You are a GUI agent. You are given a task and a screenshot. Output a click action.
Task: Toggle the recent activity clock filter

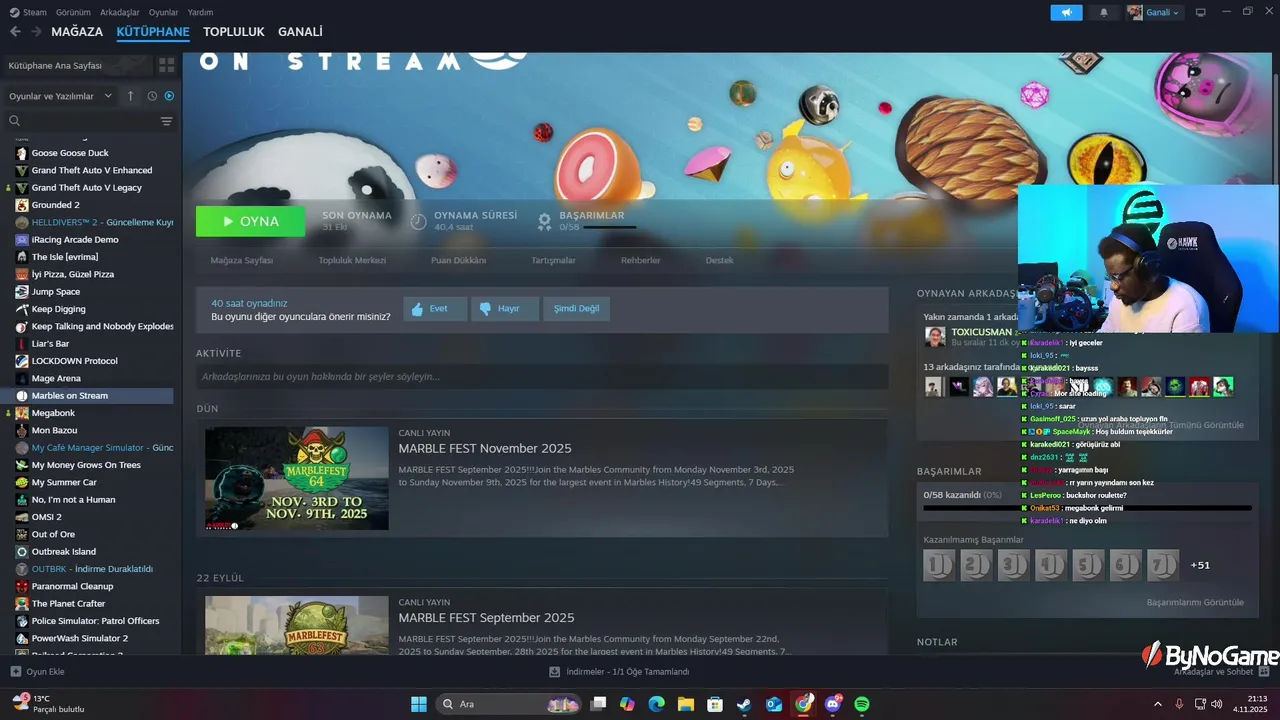click(152, 96)
